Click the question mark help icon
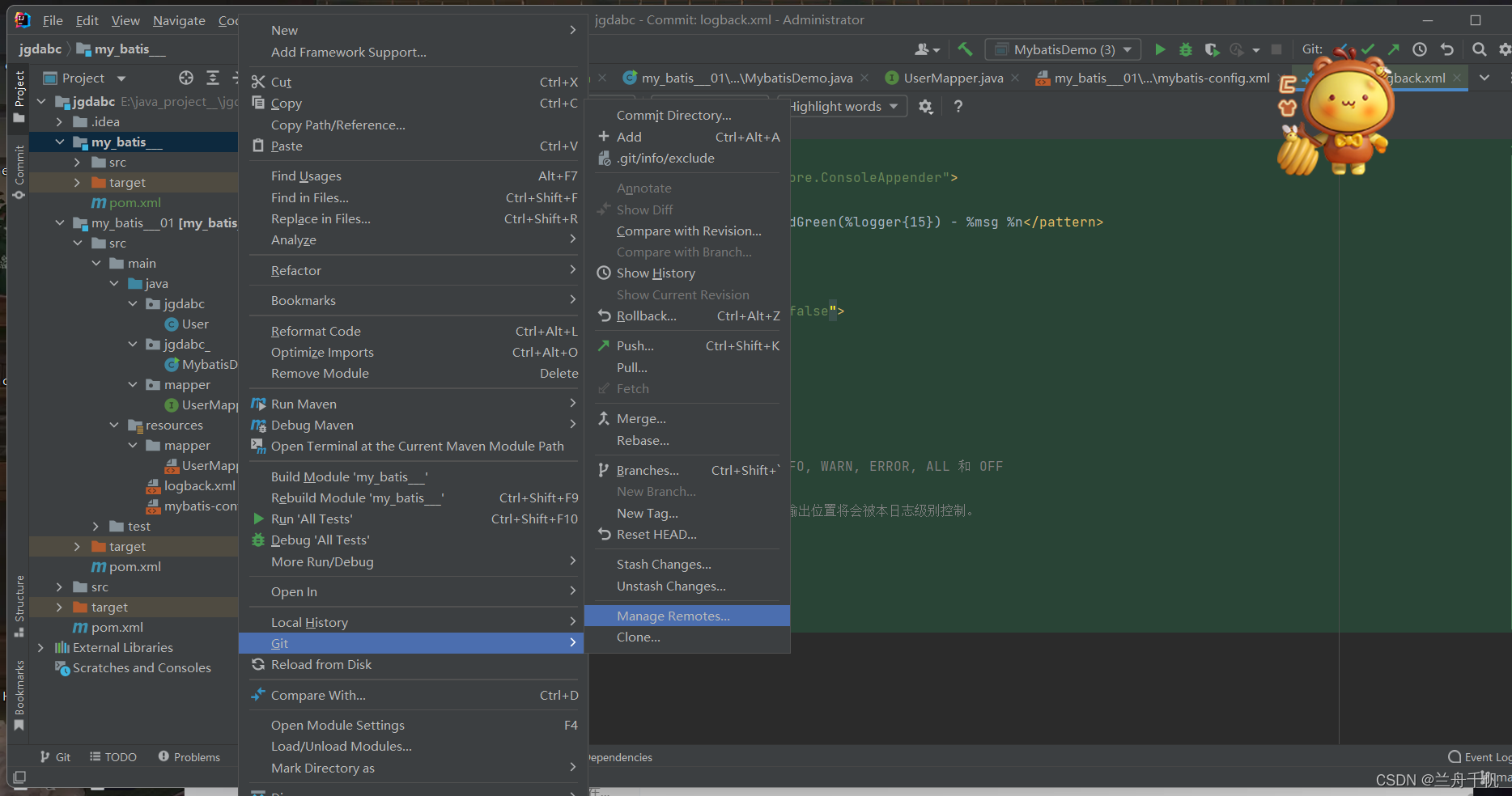The width and height of the screenshot is (1512, 796). click(958, 106)
